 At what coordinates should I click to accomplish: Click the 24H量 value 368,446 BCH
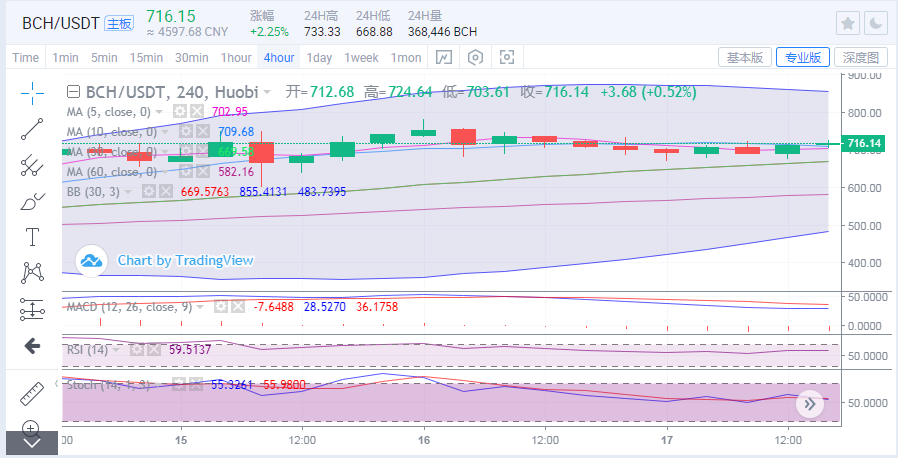click(x=442, y=32)
